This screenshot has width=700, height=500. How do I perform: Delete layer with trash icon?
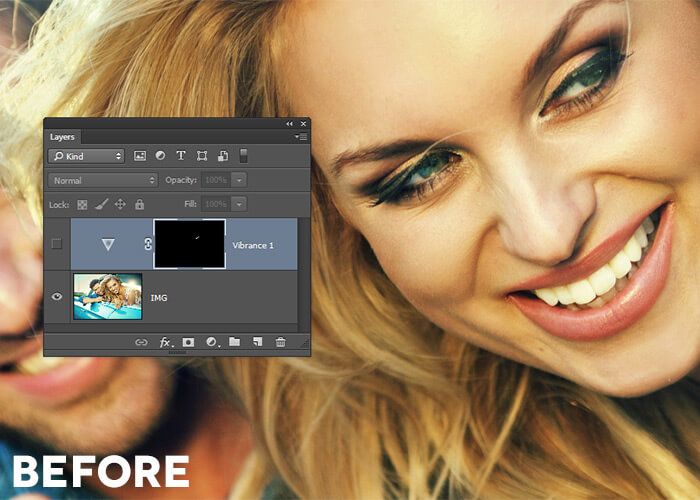[280, 342]
